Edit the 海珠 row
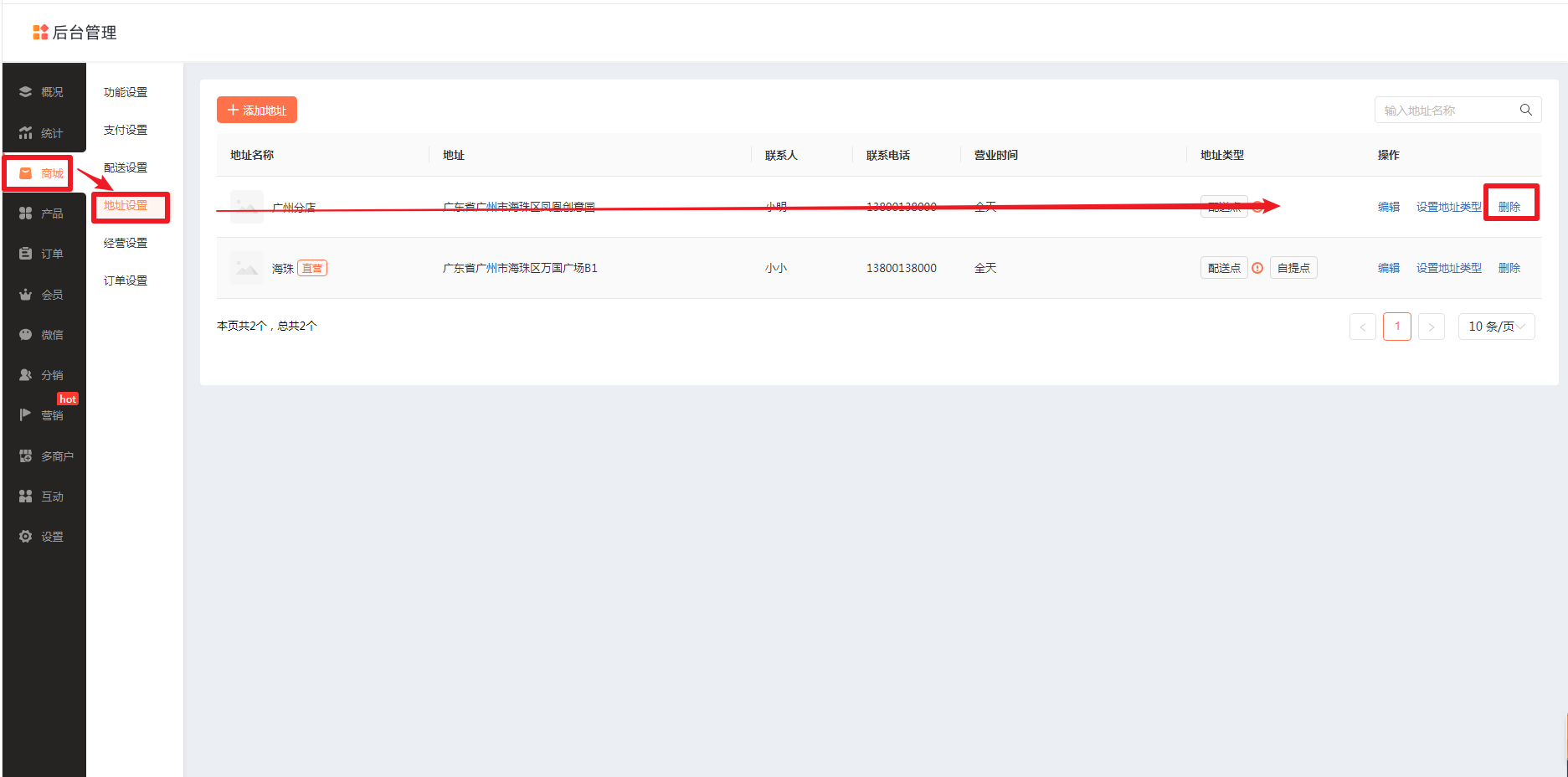 1389,268
